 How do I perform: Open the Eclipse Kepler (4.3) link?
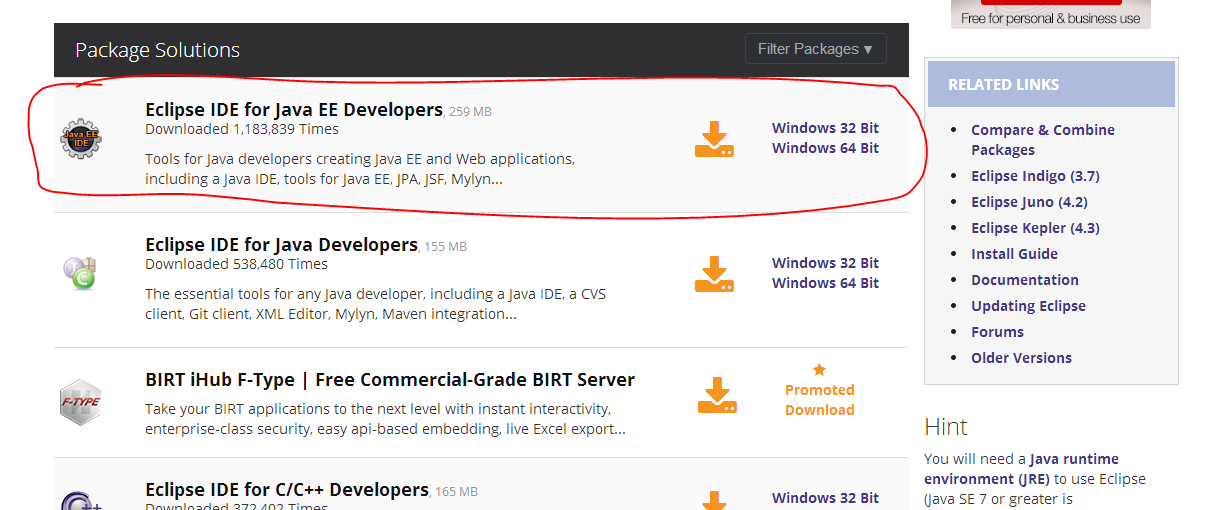pyautogui.click(x=1035, y=228)
